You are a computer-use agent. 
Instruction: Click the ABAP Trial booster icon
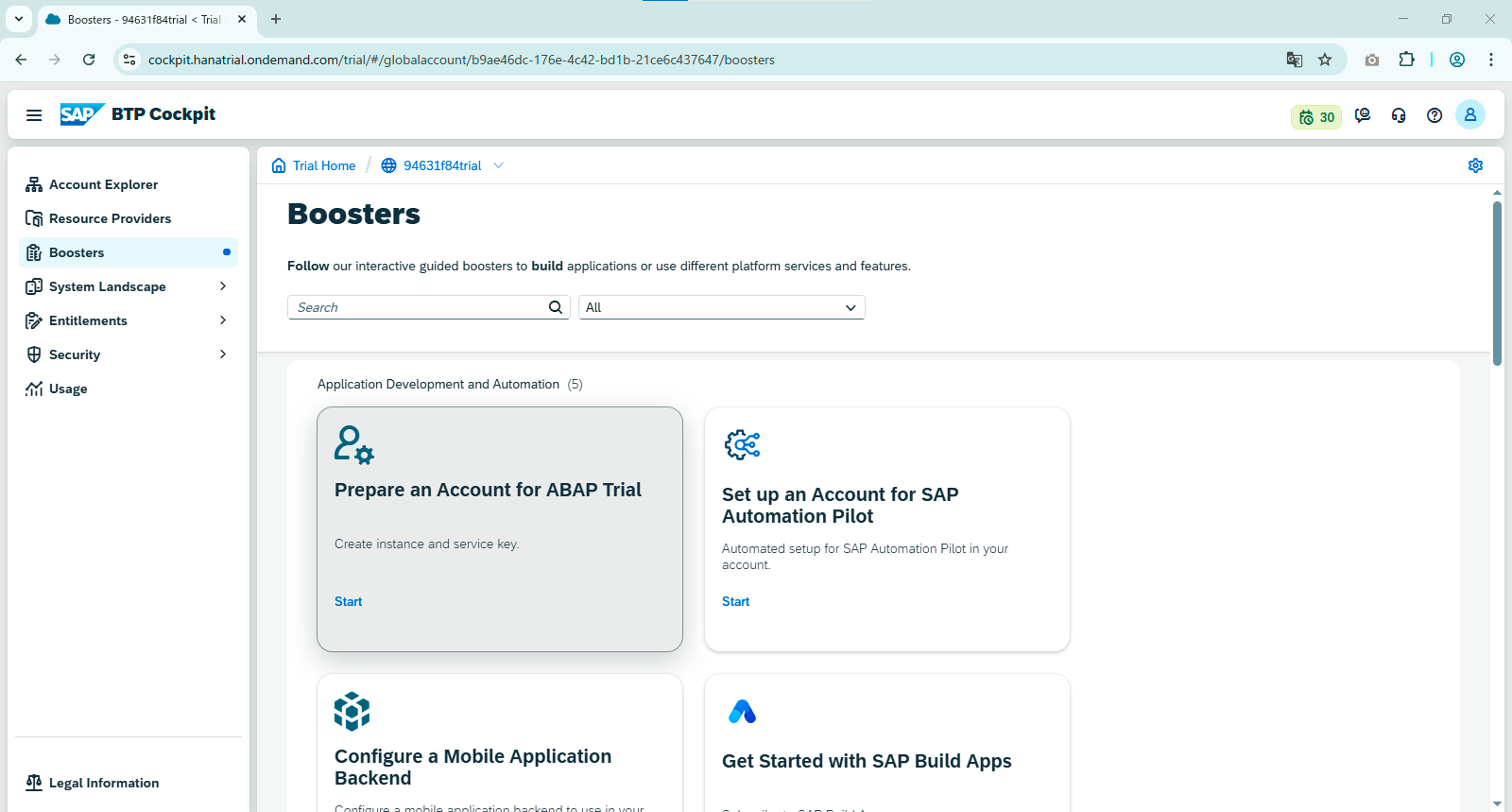[x=354, y=444]
